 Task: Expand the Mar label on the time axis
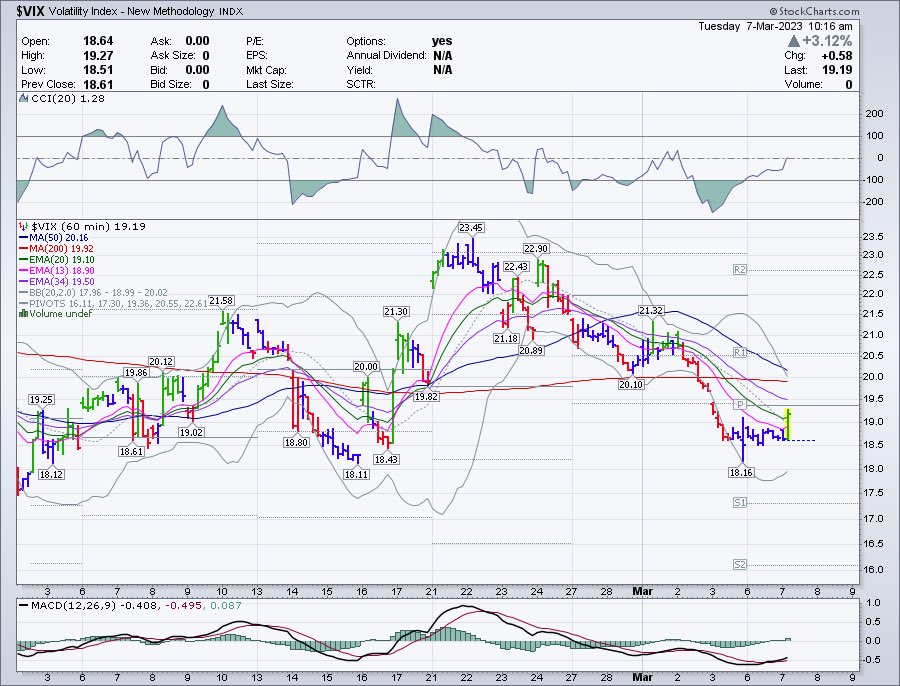(642, 592)
